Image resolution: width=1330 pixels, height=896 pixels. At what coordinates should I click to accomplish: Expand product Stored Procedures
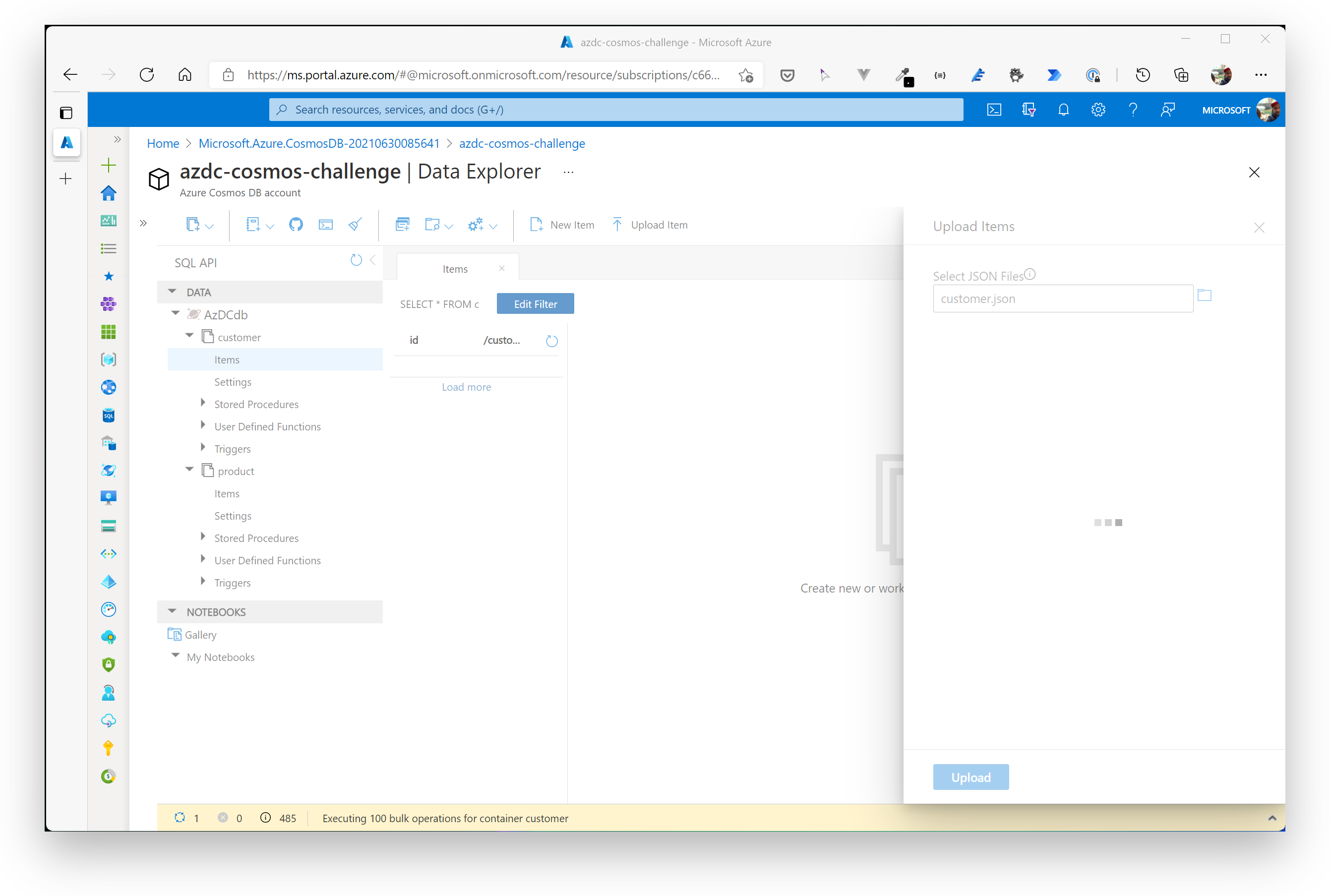[203, 537]
